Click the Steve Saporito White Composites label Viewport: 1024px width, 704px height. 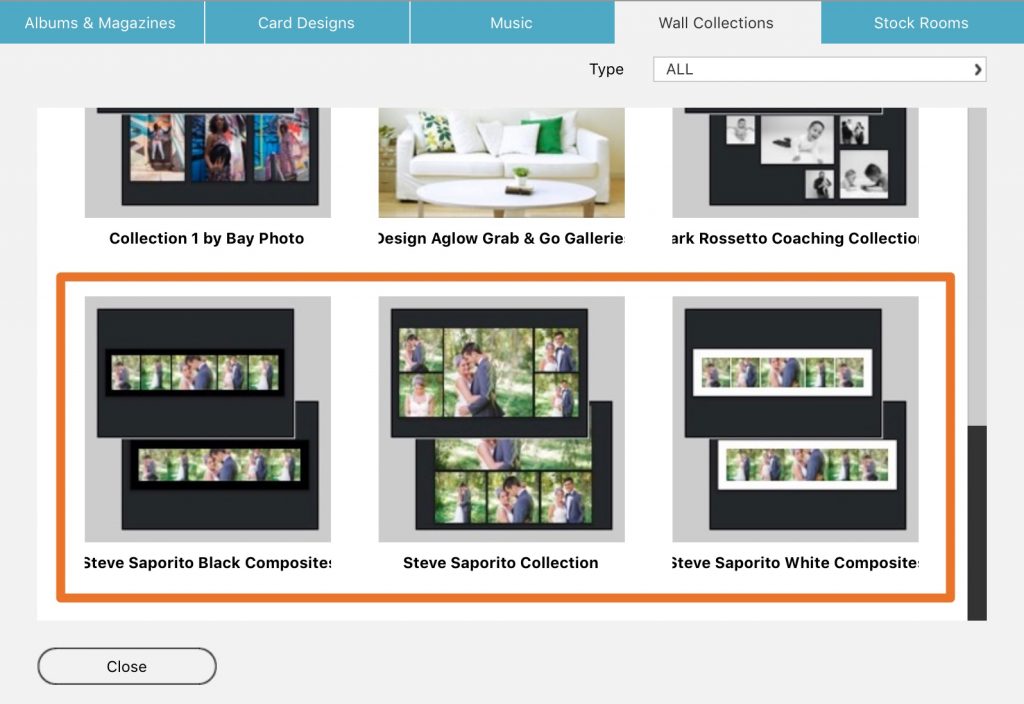click(795, 563)
